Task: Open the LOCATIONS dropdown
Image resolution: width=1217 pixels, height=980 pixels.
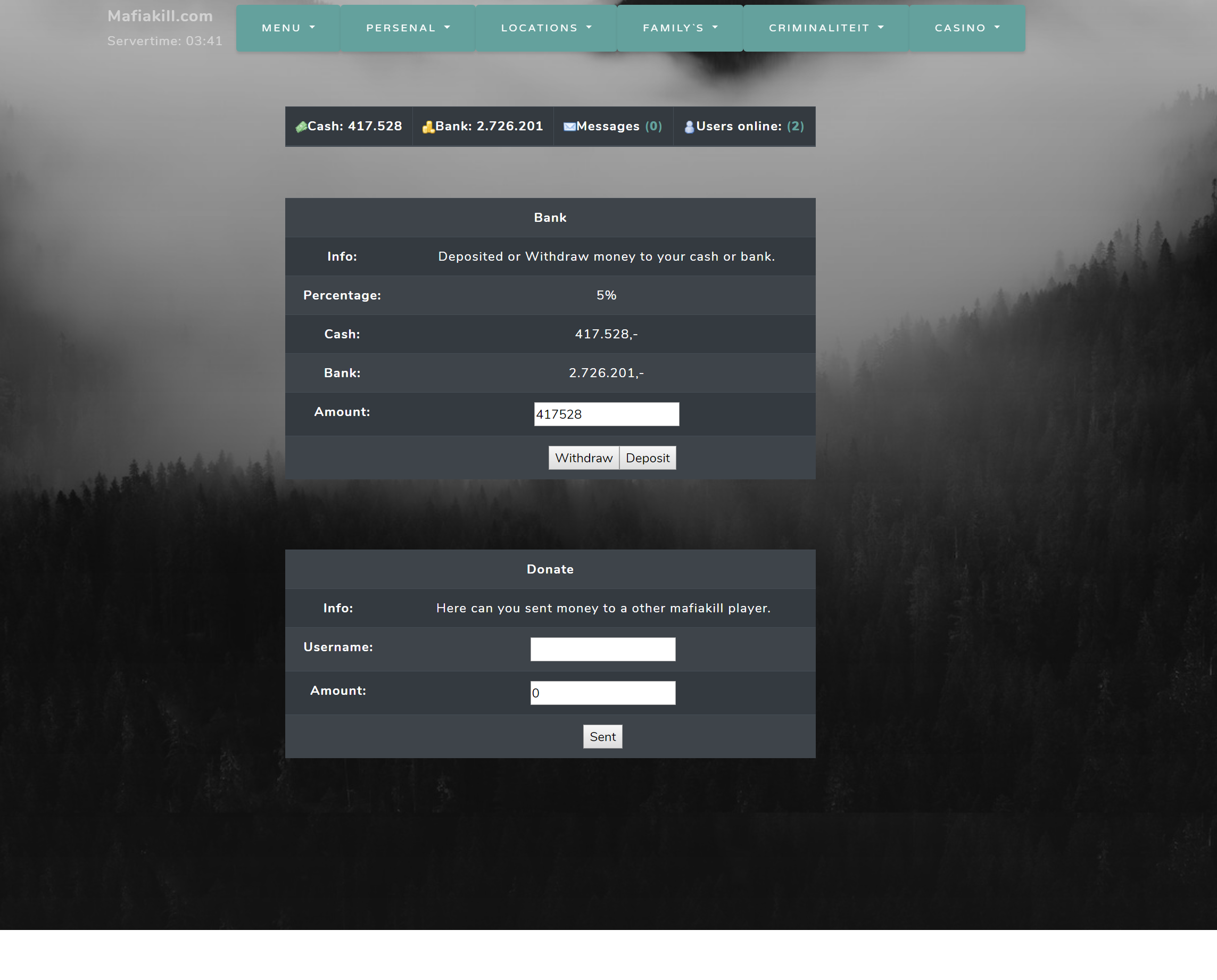Action: [546, 28]
